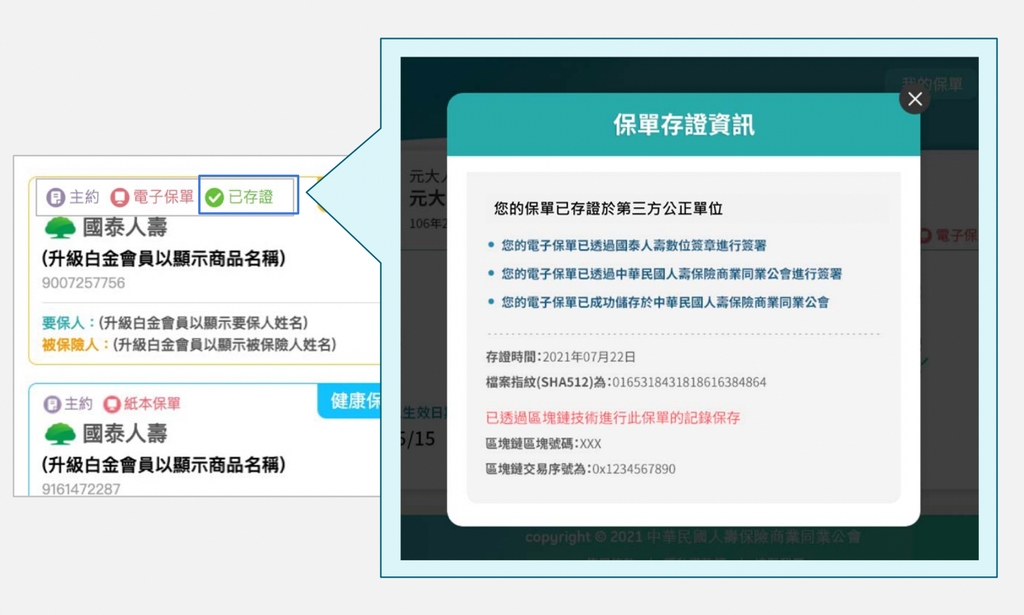Click the 已存證 label on first policy
The image size is (1024, 615).
pos(251,197)
